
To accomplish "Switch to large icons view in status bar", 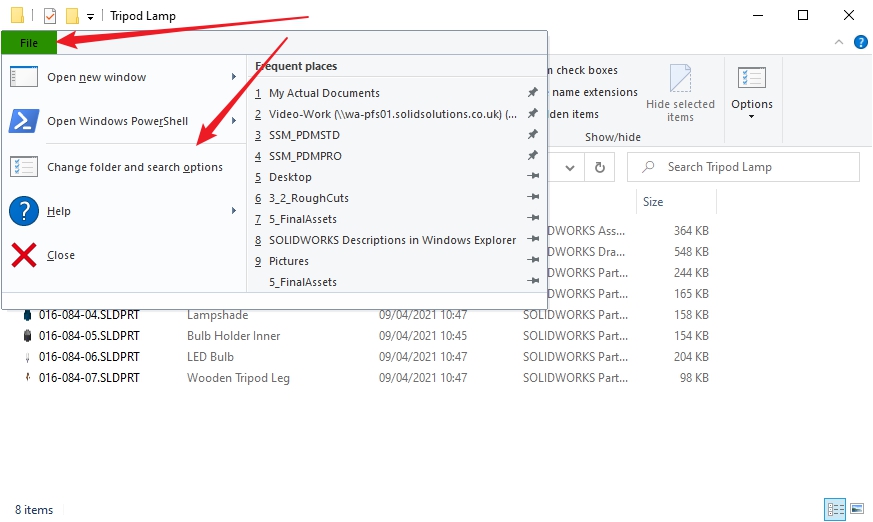I will click(x=856, y=509).
